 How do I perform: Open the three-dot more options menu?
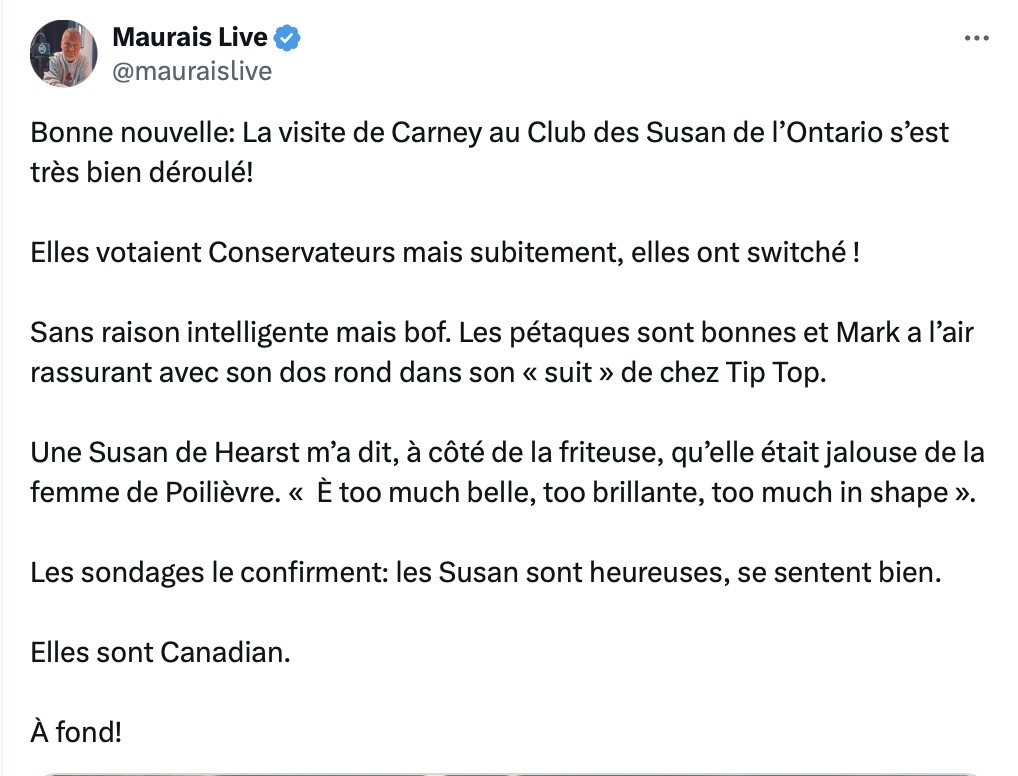tap(976, 38)
